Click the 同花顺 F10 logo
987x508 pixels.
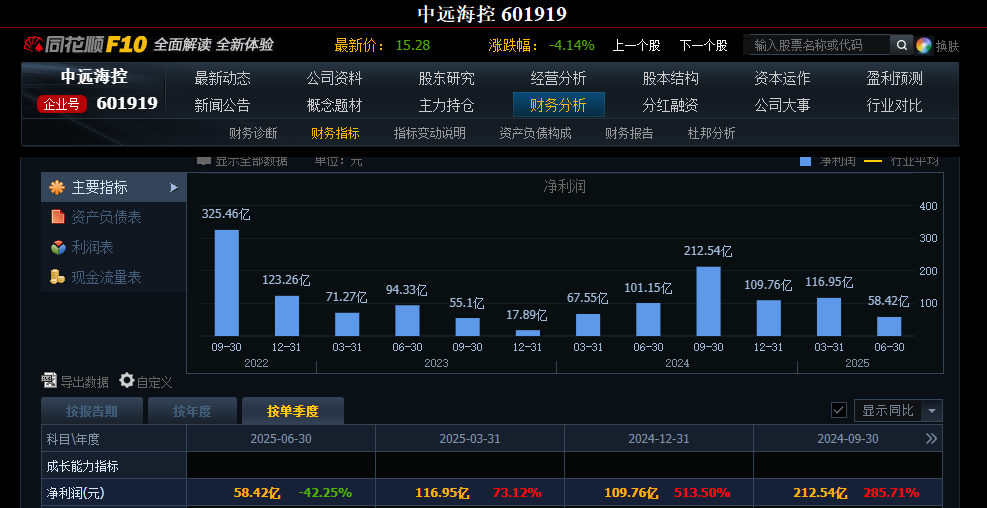(85, 45)
